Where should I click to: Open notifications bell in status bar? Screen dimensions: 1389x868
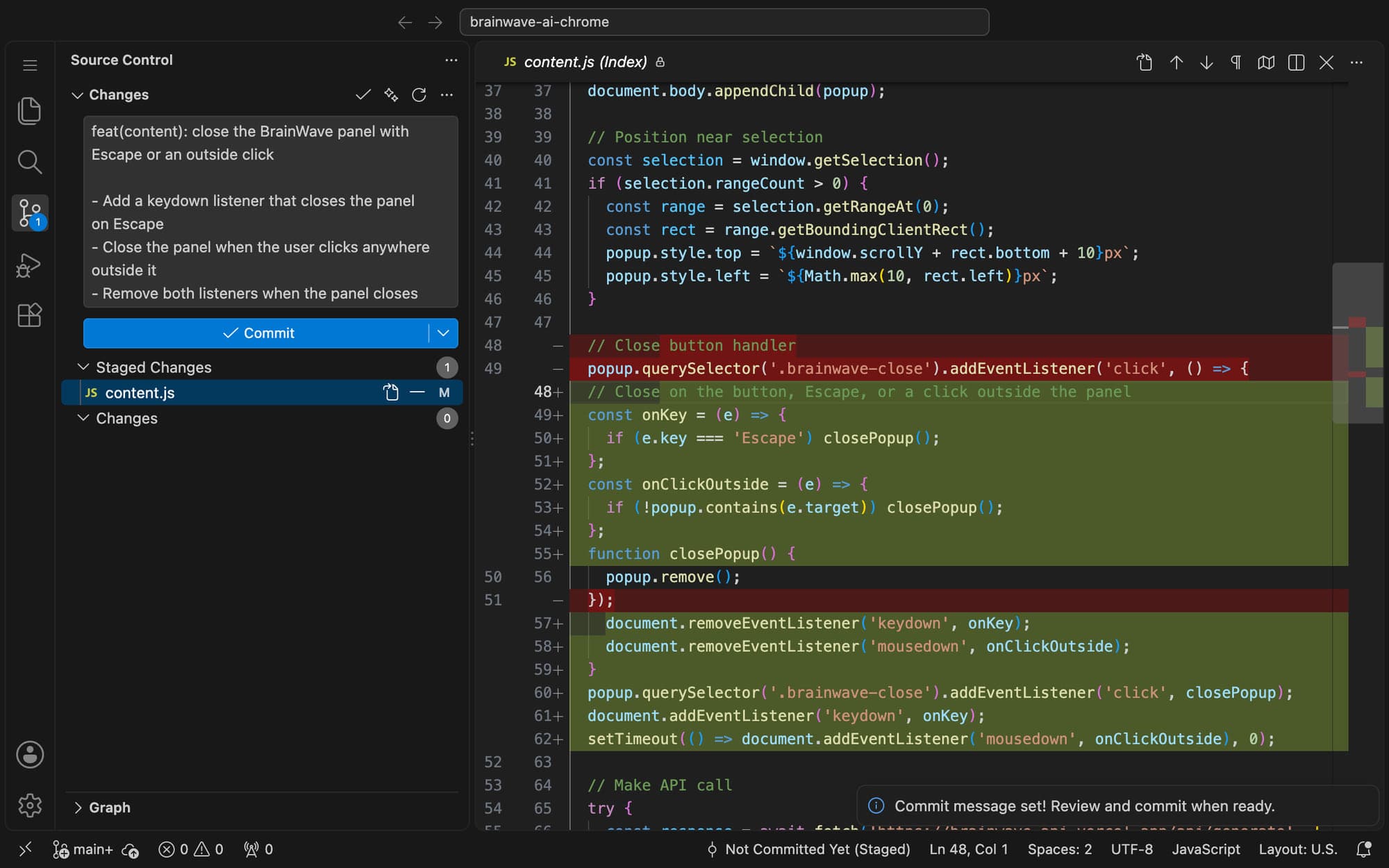[x=1364, y=849]
